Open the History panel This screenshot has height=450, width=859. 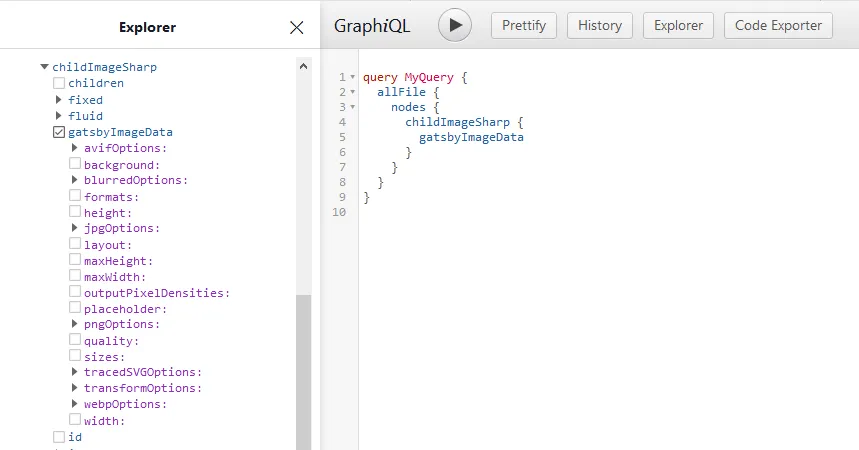(600, 25)
